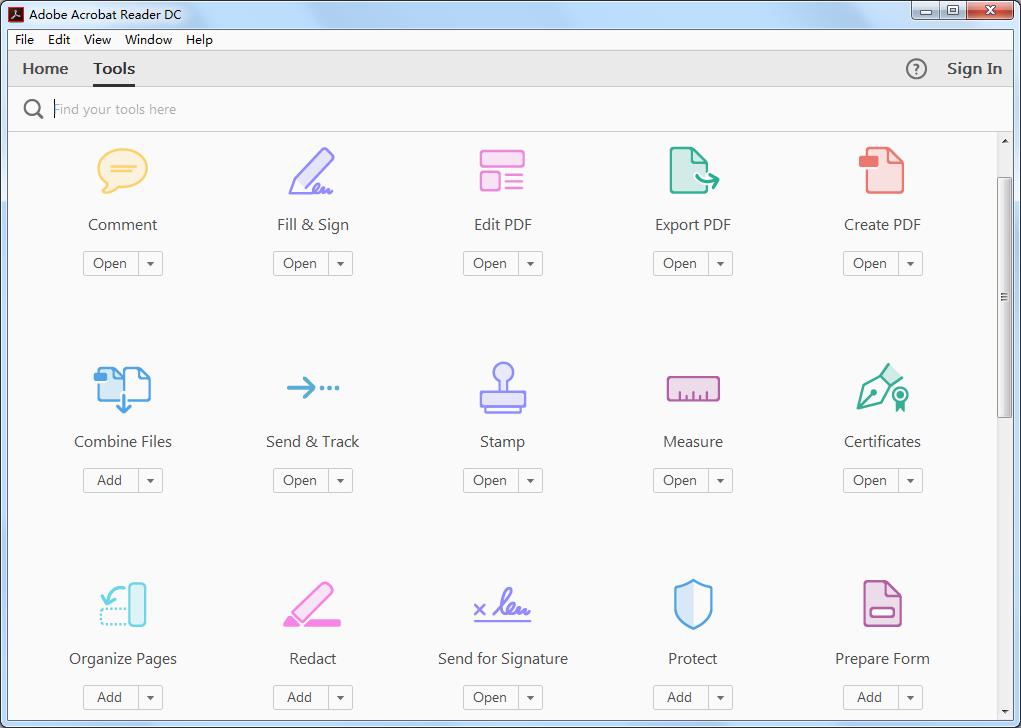This screenshot has width=1021, height=728.
Task: Expand the Edit PDF dropdown arrow
Action: (x=531, y=264)
